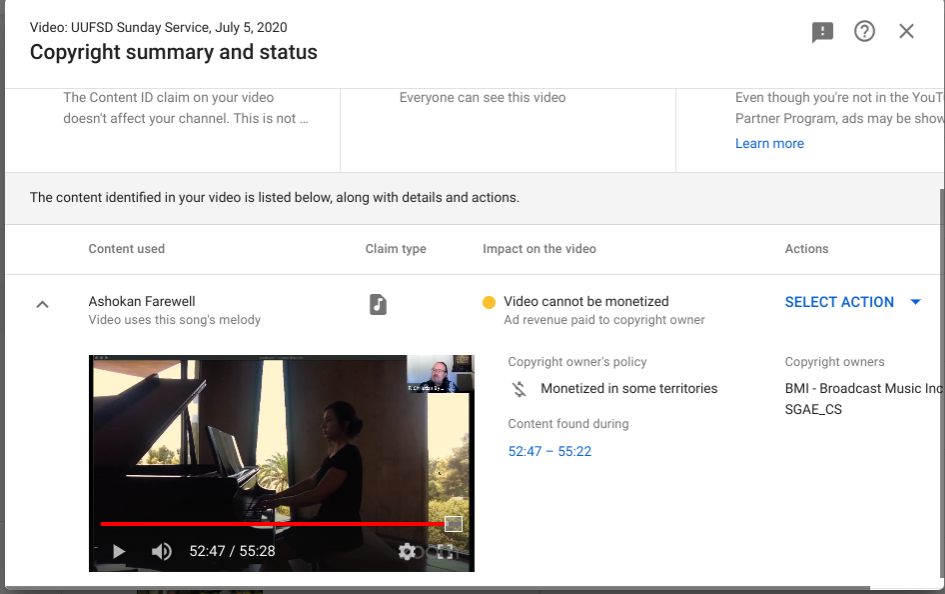945x594 pixels.
Task: Click the Actions column header
Action: pos(806,249)
